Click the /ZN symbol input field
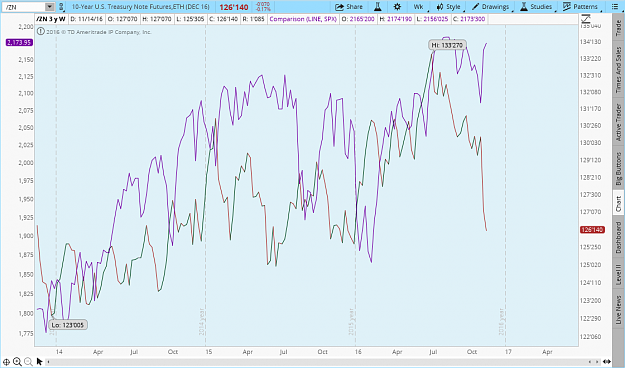 pos(24,7)
